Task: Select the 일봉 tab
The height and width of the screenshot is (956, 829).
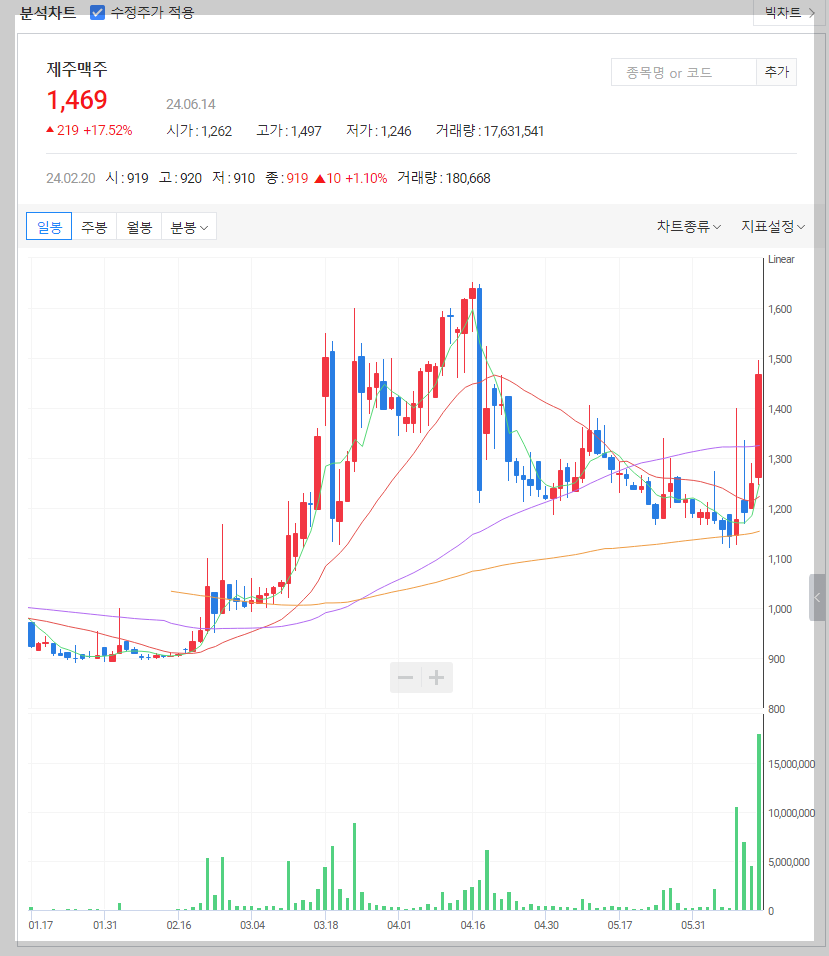Action: pyautogui.click(x=49, y=227)
